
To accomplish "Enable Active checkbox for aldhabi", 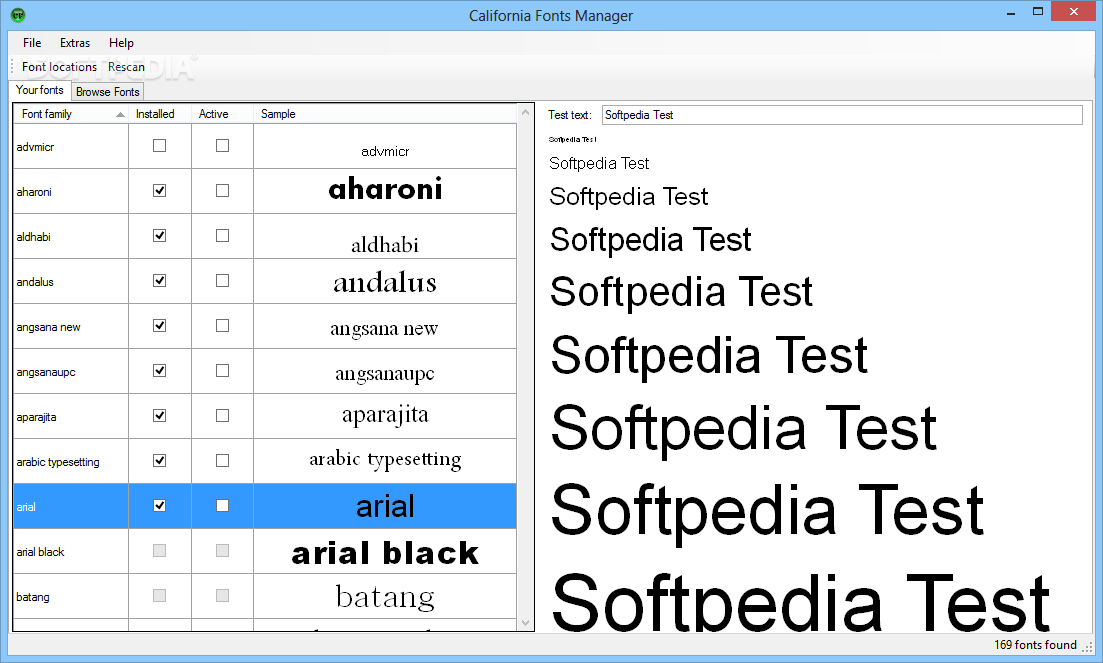I will pyautogui.click(x=222, y=236).
